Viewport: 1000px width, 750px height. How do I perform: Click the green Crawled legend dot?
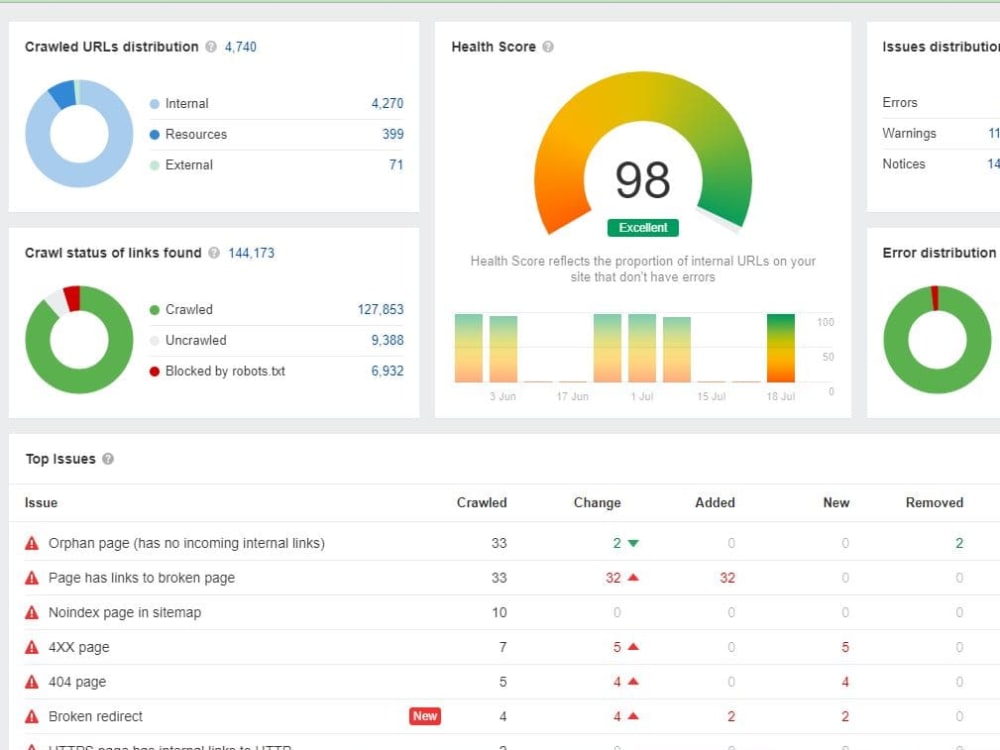pyautogui.click(x=154, y=310)
